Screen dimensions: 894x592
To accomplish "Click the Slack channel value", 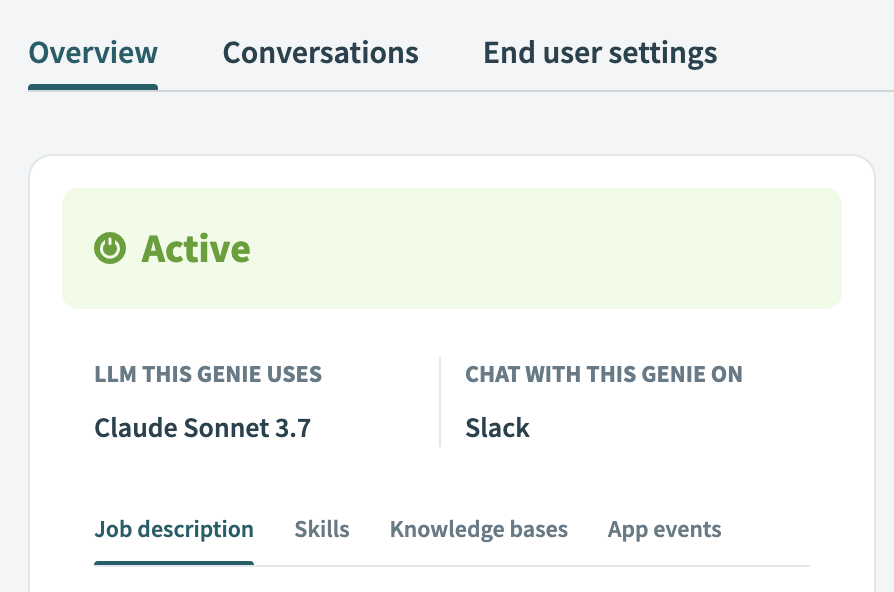I will coord(497,429).
